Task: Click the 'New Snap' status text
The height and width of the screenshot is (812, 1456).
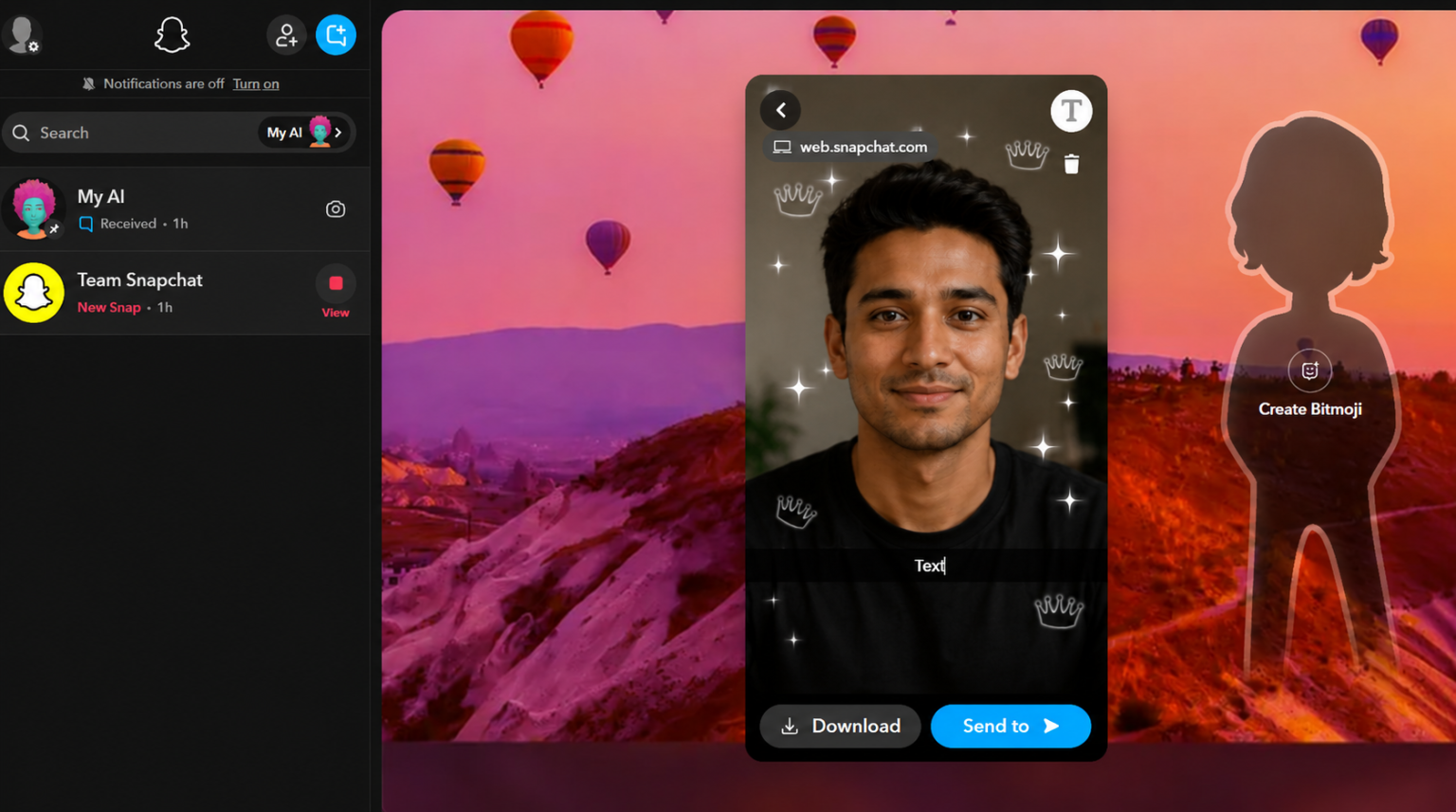Action: [x=109, y=307]
